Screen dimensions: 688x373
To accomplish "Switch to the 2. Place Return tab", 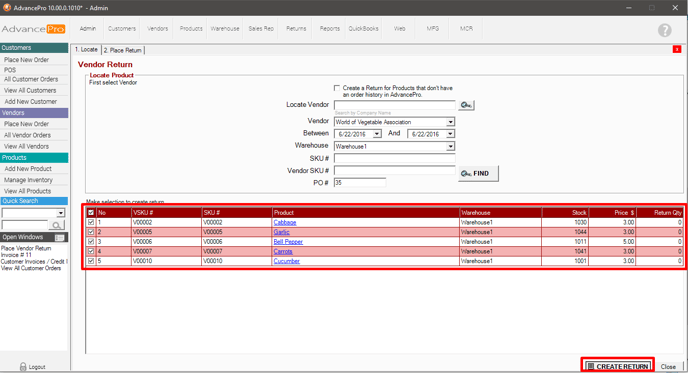I will pos(123,50).
